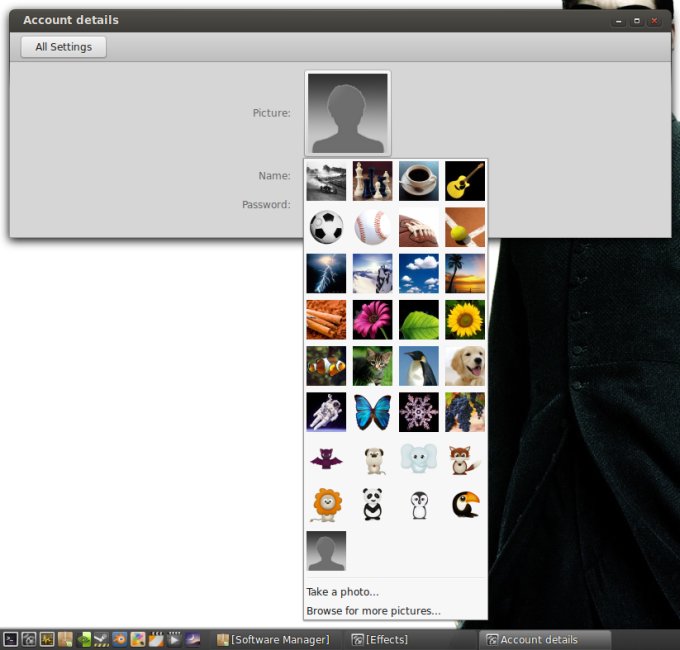Screen dimensions: 680x650
Task: Select the green leaf avatar
Action: (418, 320)
